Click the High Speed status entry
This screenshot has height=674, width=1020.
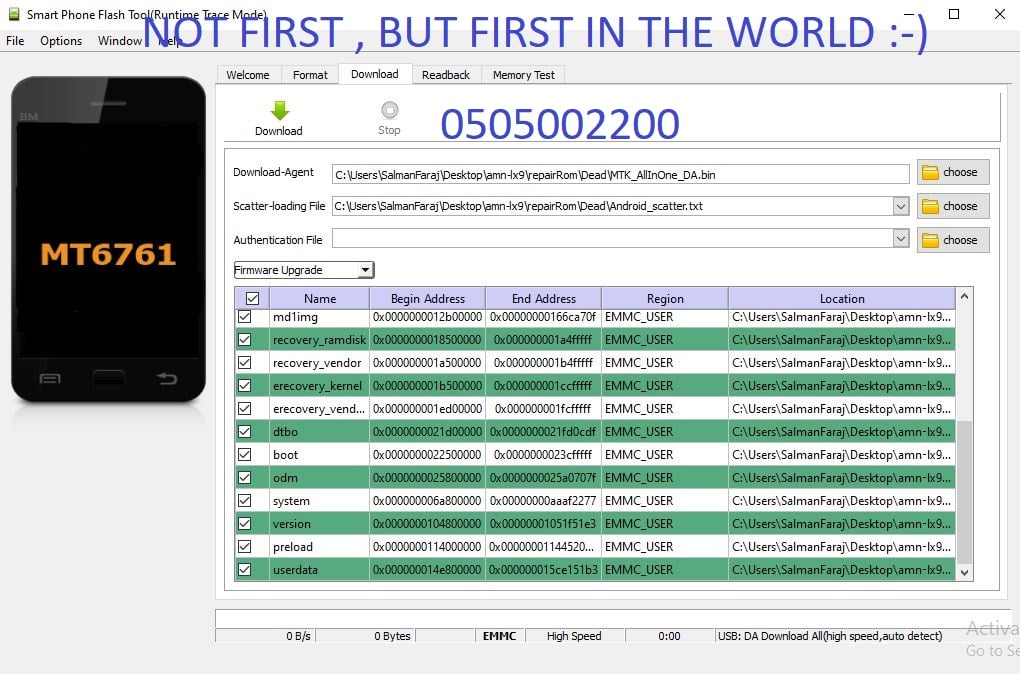[574, 636]
